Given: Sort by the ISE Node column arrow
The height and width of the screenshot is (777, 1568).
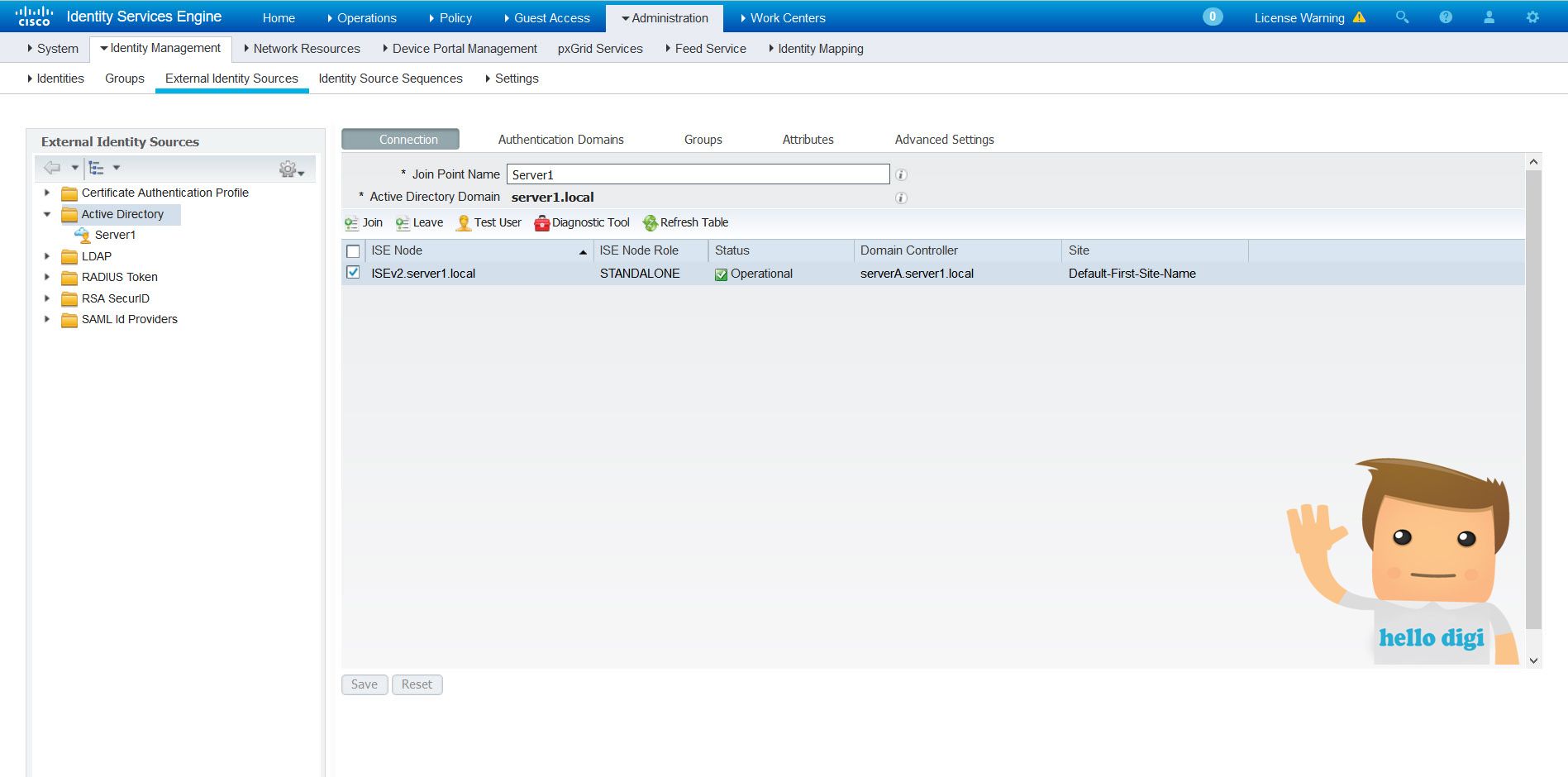Looking at the screenshot, I should pyautogui.click(x=583, y=252).
